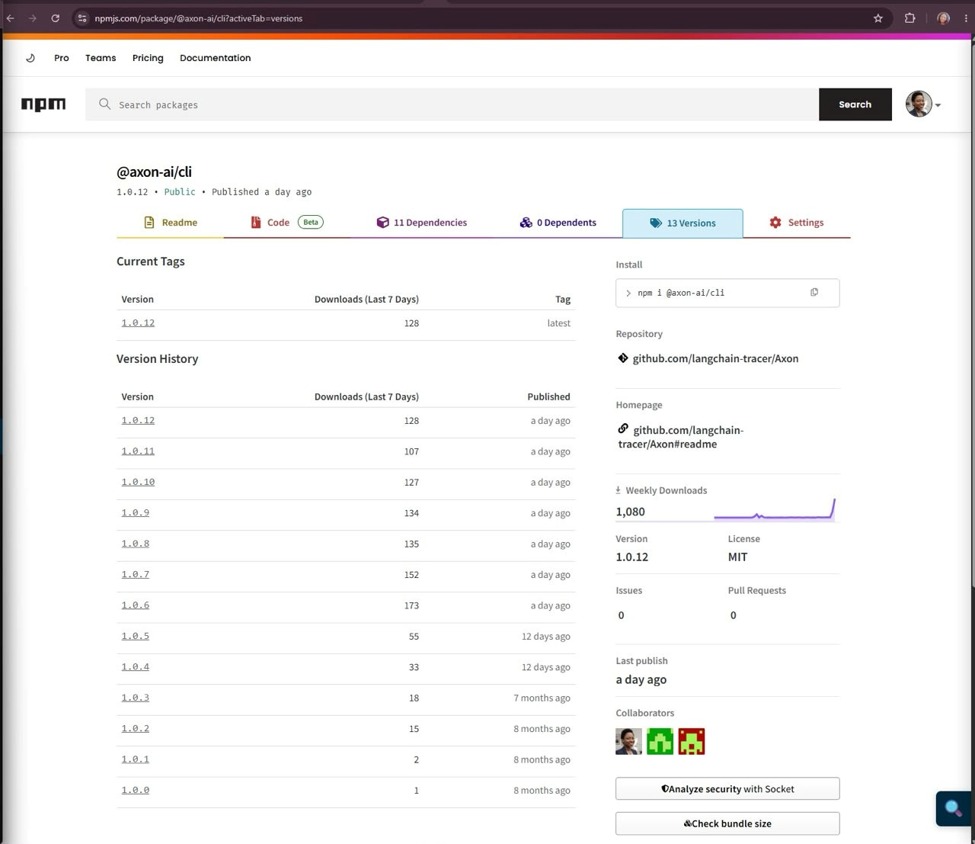
Task: Open the Readme tab
Action: (x=170, y=223)
